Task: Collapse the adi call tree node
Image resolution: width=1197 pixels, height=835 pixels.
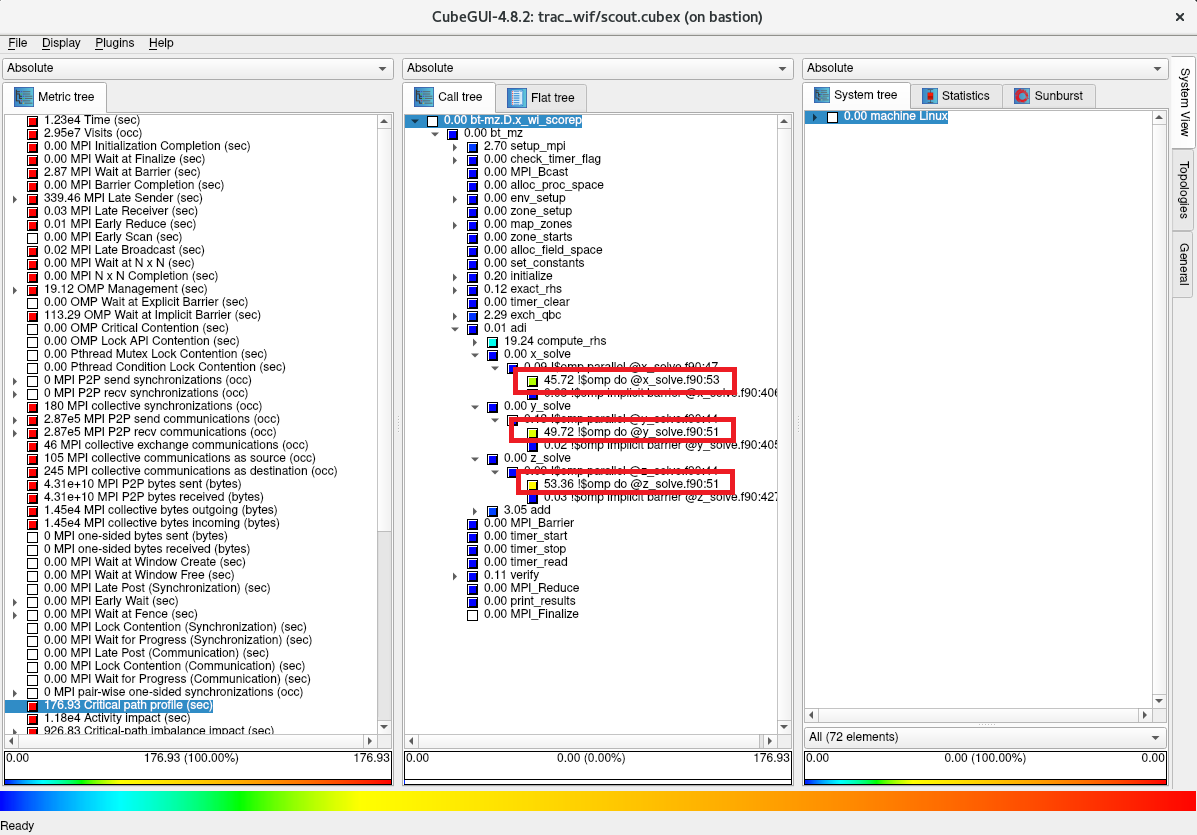Action: point(456,329)
